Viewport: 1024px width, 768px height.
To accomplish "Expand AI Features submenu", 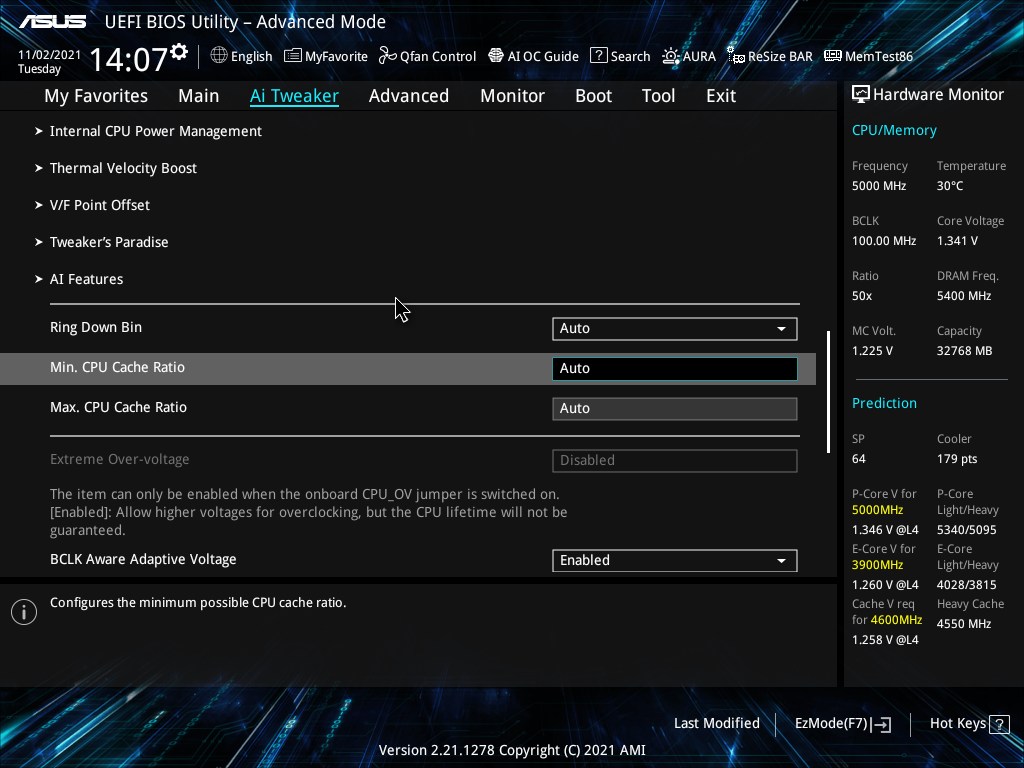I will pos(86,280).
